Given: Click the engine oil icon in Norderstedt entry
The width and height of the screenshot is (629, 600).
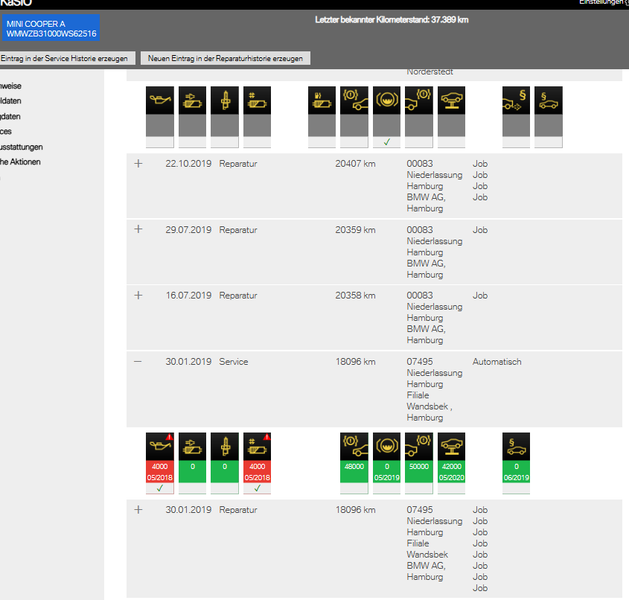Looking at the screenshot, I should (160, 100).
